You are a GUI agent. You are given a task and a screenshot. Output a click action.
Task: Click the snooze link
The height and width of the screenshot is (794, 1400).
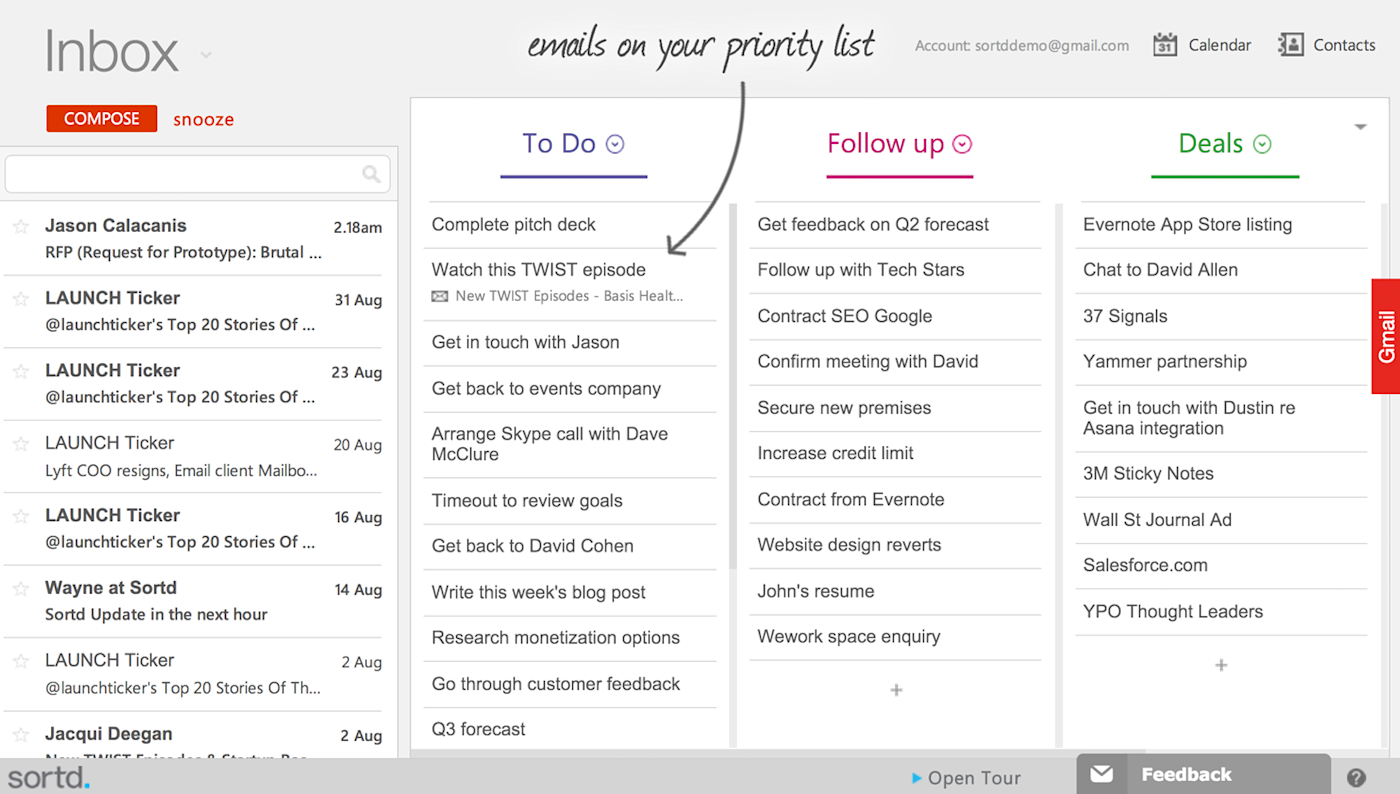click(x=203, y=119)
